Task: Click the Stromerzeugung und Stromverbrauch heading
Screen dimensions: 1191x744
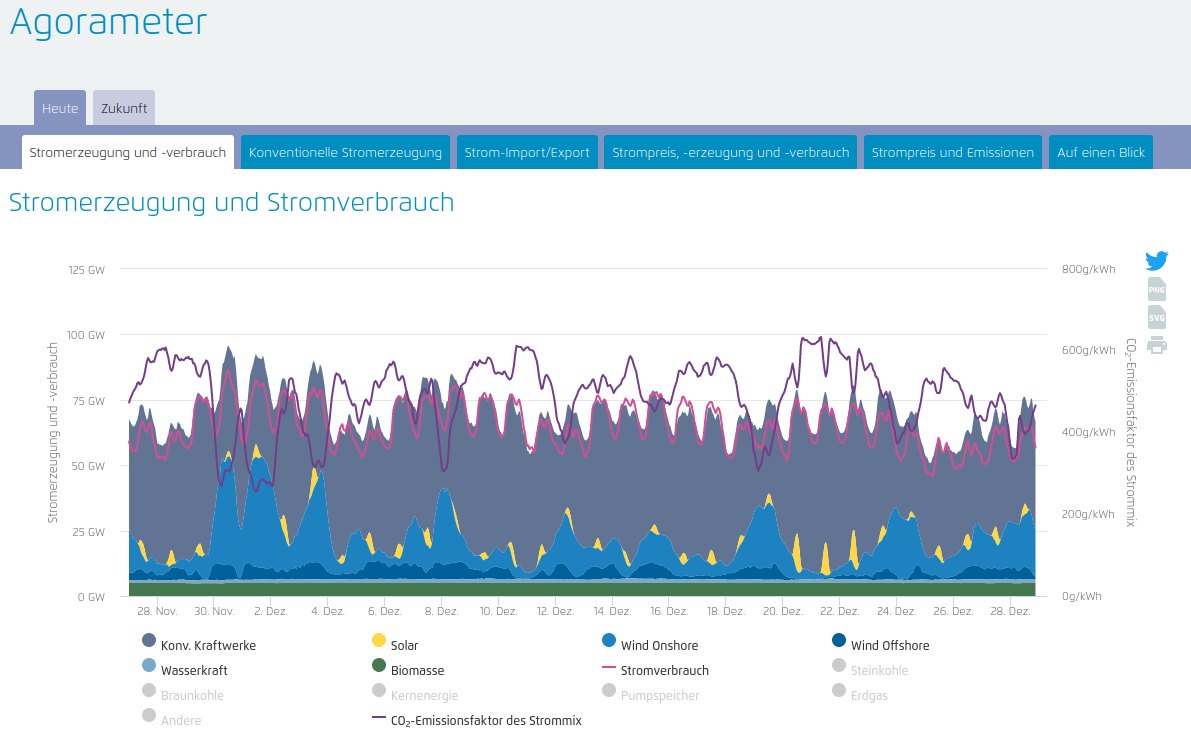Action: pyautogui.click(x=232, y=202)
